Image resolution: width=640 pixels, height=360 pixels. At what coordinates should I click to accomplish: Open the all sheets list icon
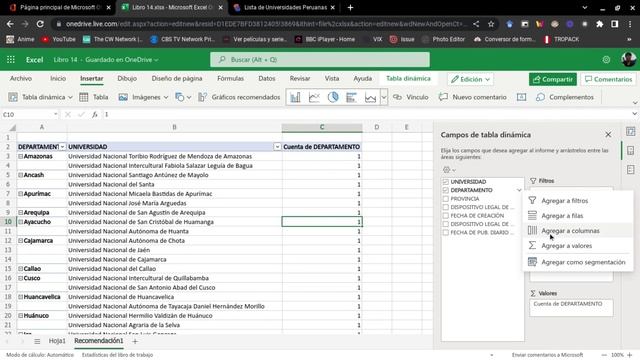(x=37, y=341)
